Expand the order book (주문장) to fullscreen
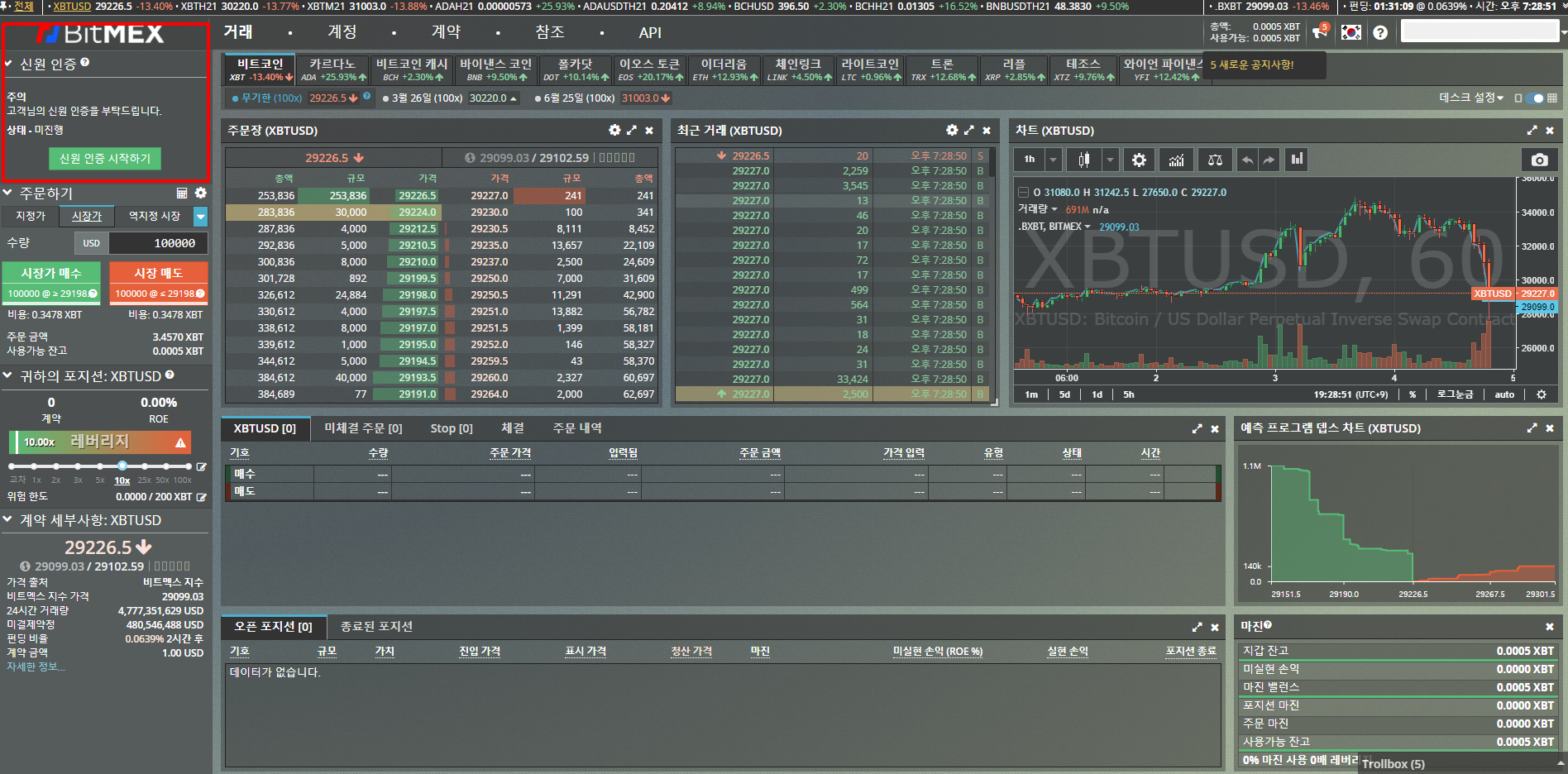1568x774 pixels. pyautogui.click(x=632, y=130)
